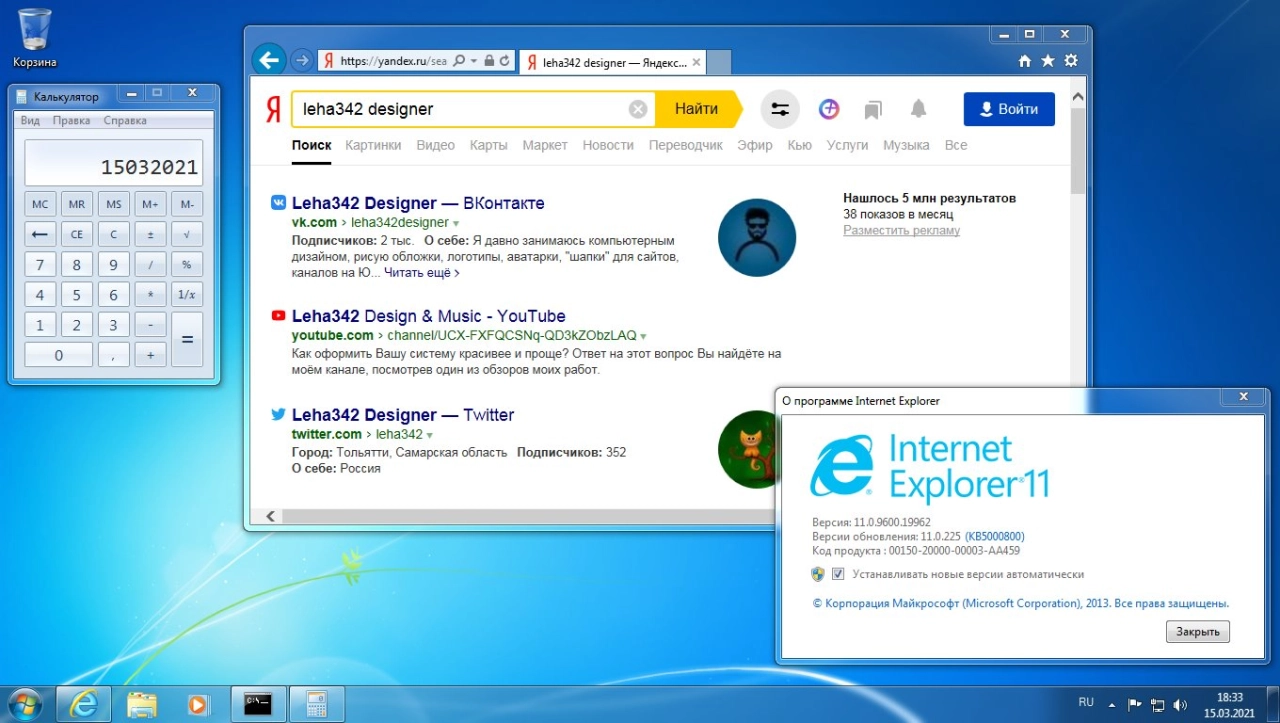Switch to Yandex Видео tab

coord(435,145)
